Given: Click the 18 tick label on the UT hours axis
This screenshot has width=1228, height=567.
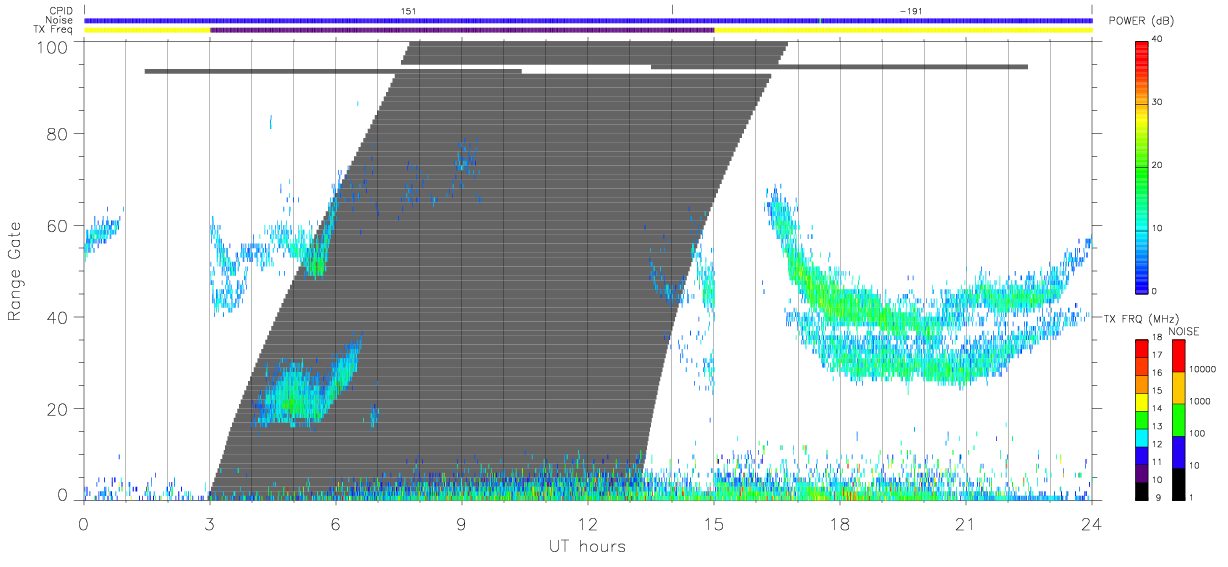Looking at the screenshot, I should [x=839, y=523].
